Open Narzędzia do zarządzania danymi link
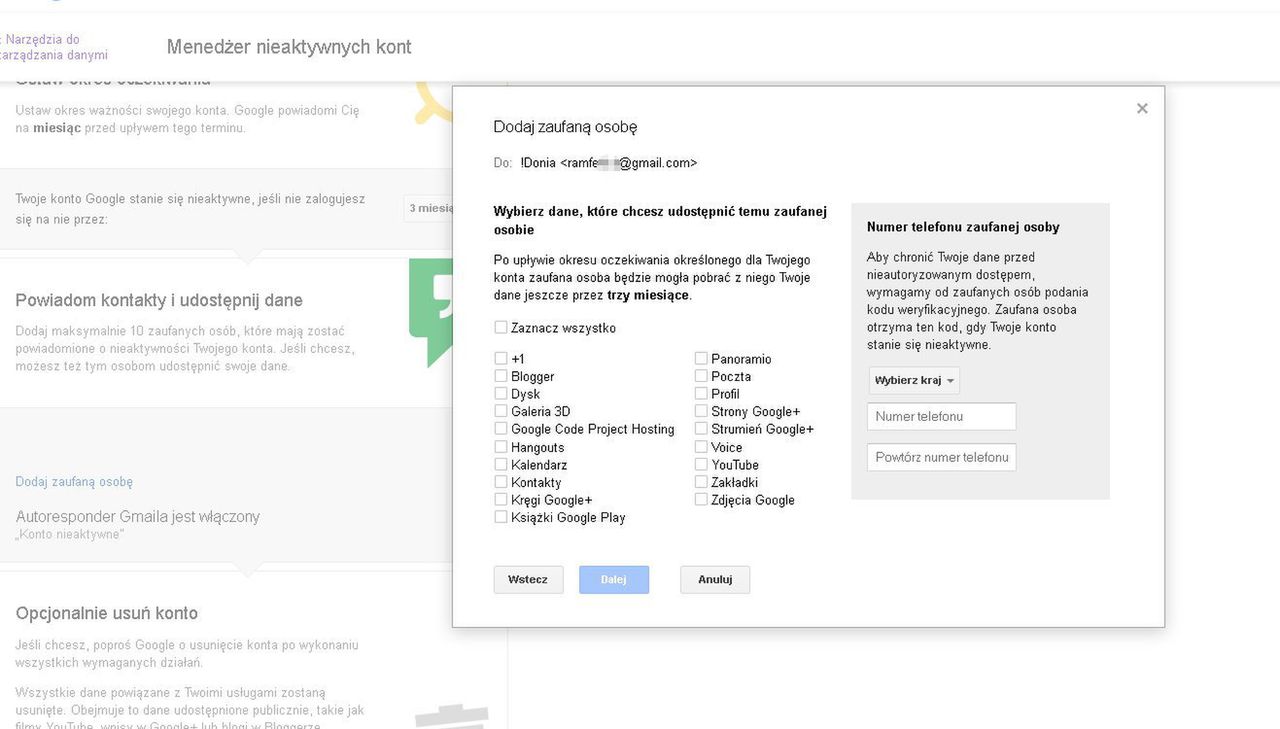Viewport: 1280px width, 729px height. click(x=52, y=48)
